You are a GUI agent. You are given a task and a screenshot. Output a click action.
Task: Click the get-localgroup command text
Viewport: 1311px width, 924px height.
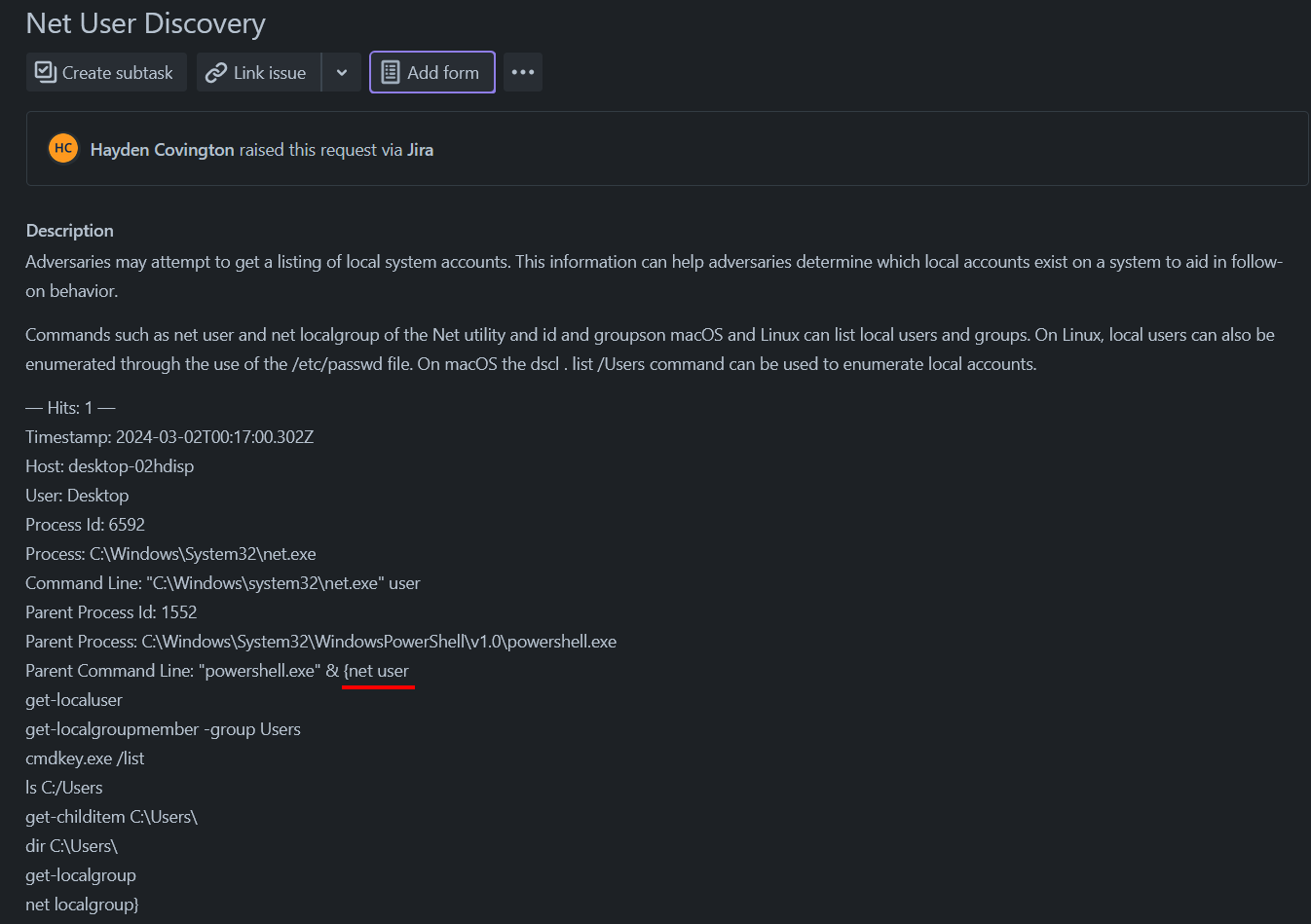coord(81,875)
